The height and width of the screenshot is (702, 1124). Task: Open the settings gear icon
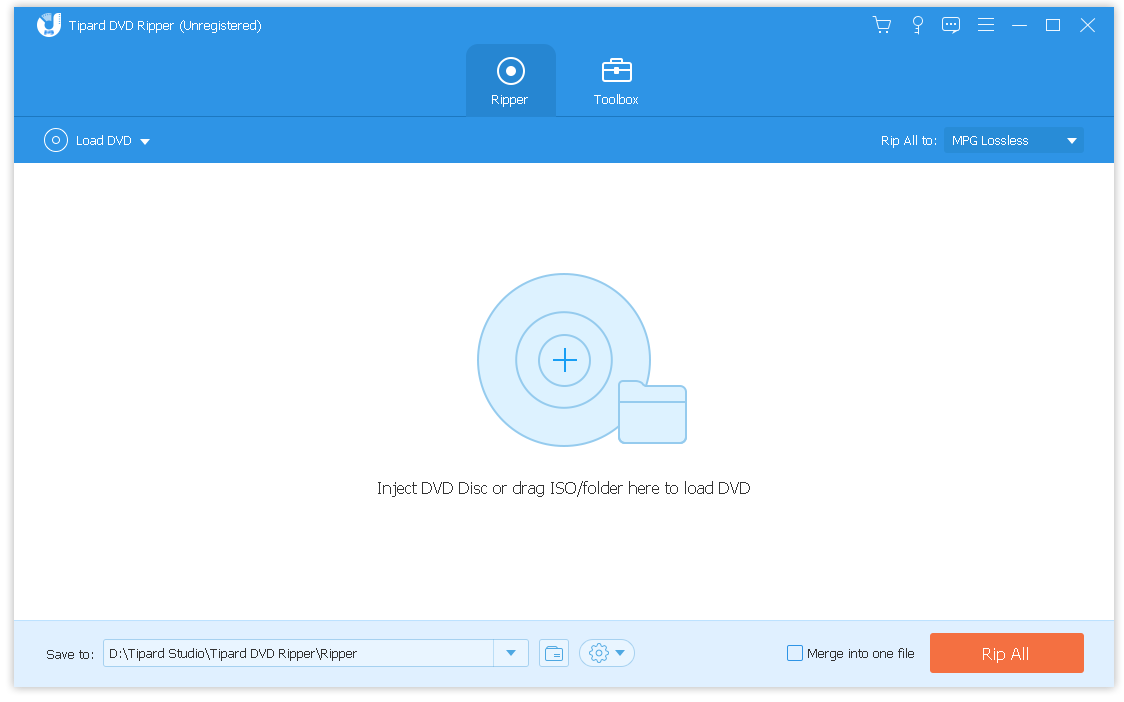(600, 652)
